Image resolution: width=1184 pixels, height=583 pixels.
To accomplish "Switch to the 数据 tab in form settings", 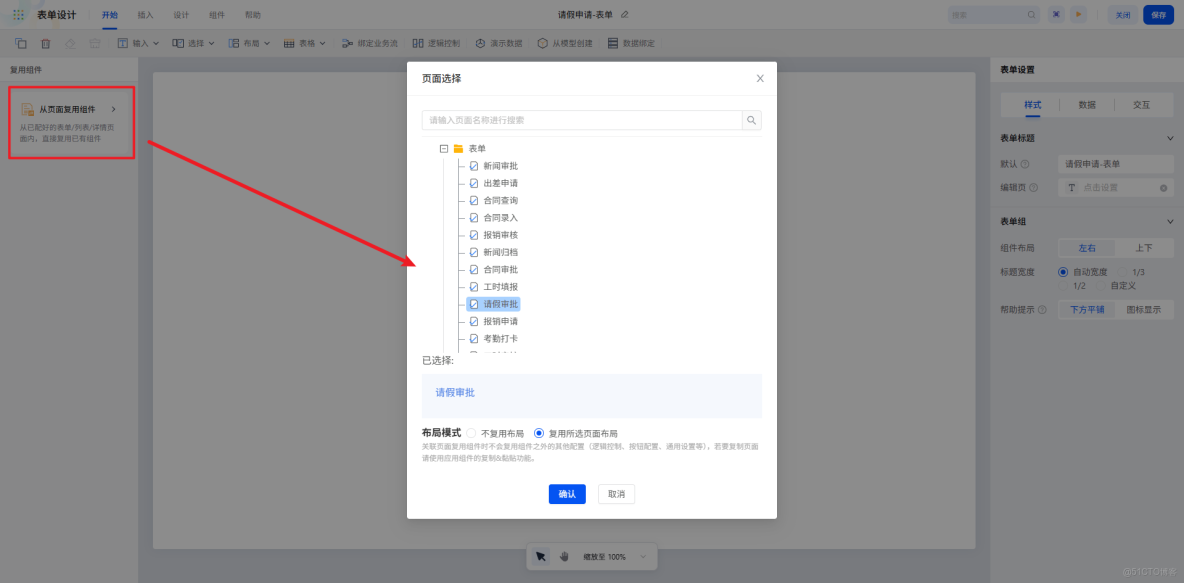I will pyautogui.click(x=1086, y=103).
